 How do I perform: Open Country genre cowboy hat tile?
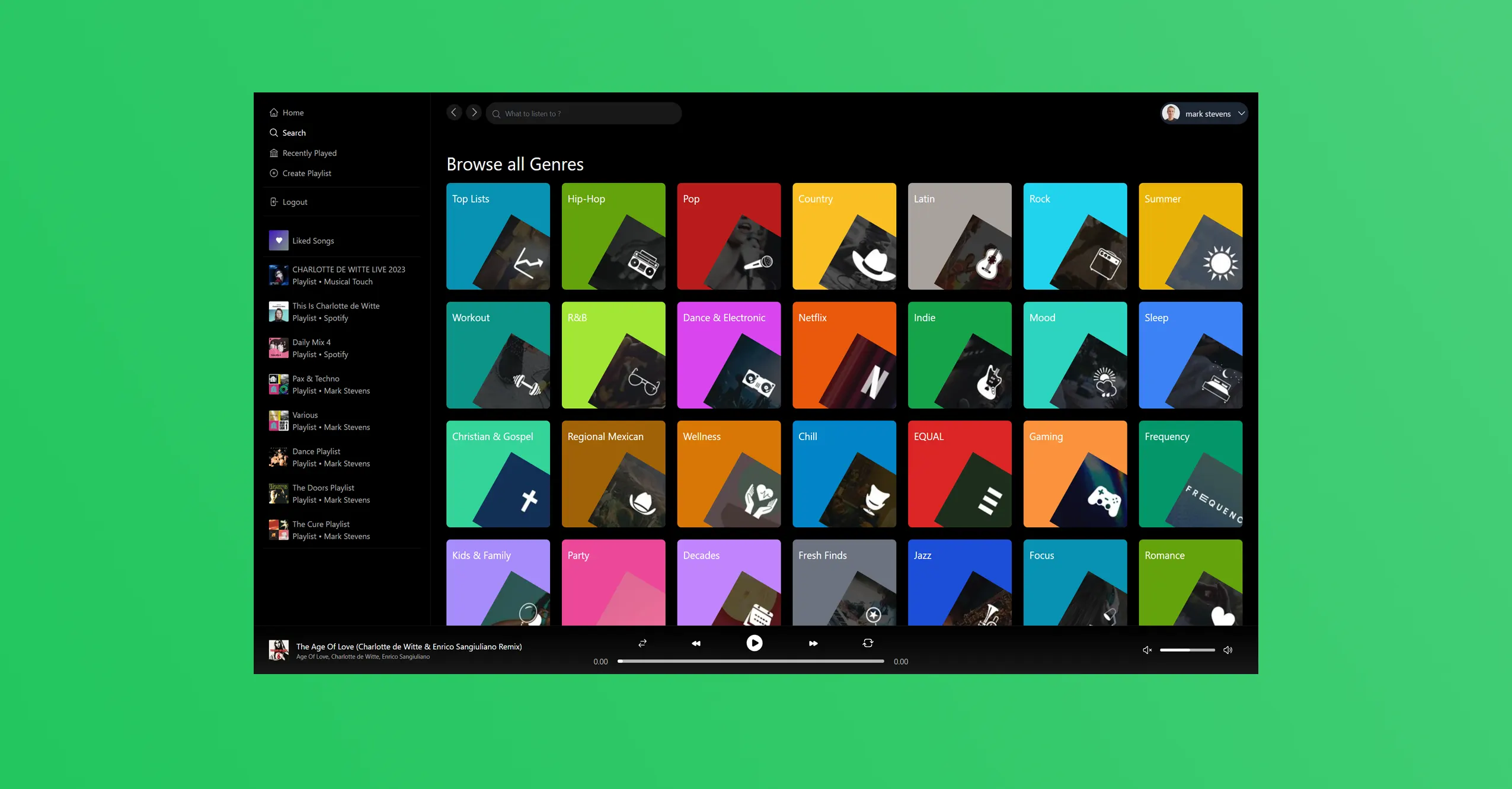pyautogui.click(x=844, y=236)
